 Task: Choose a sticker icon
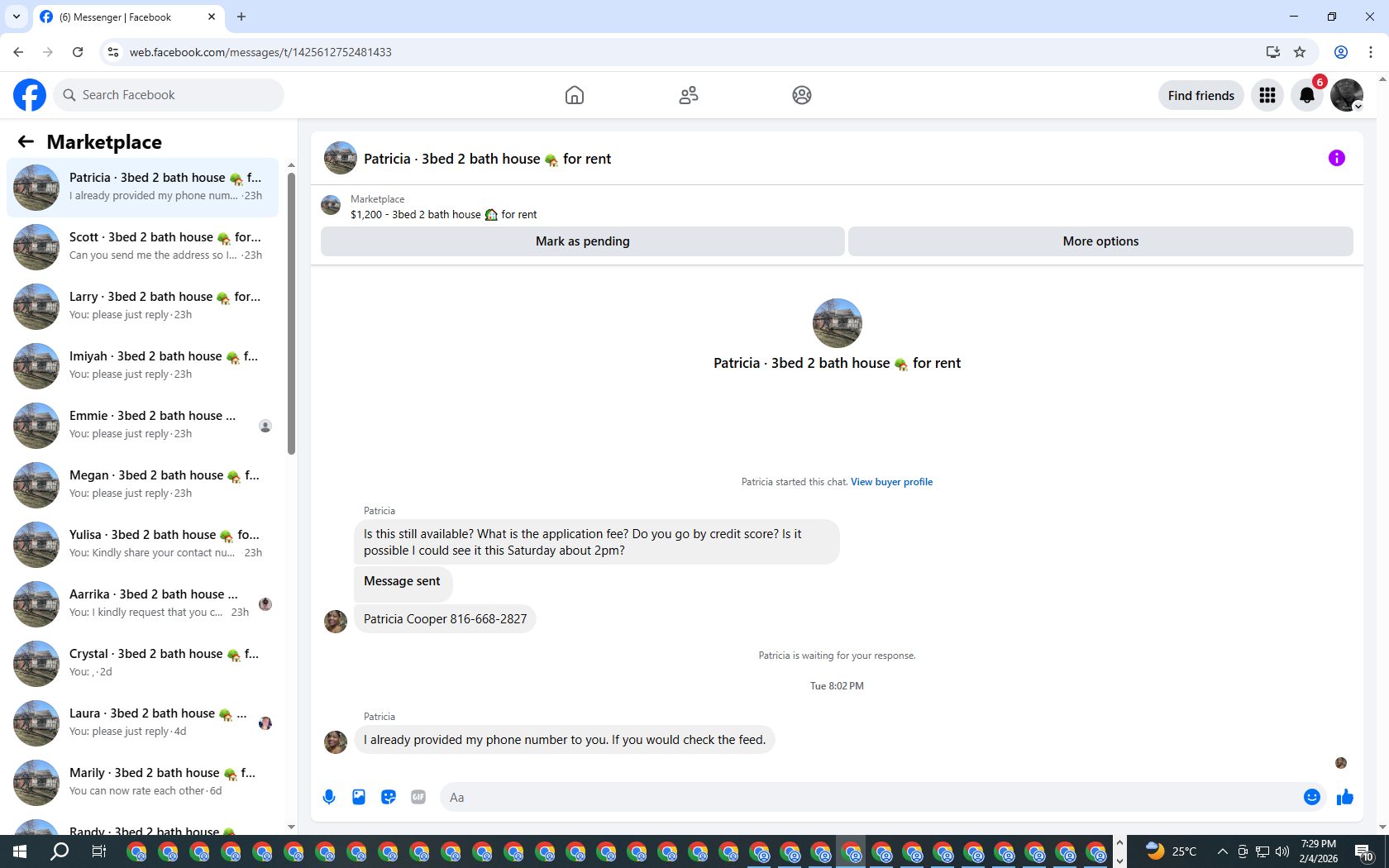click(x=389, y=797)
